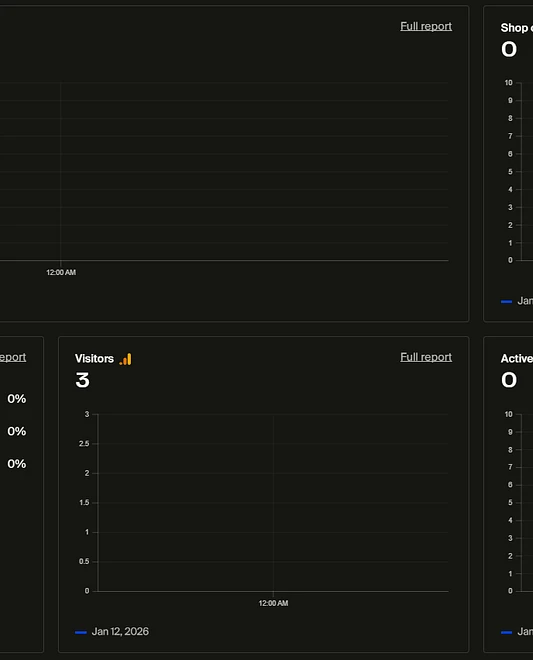The height and width of the screenshot is (660, 533).
Task: Click the 2.5 axis label on Visitors chart
Action: tap(84, 444)
